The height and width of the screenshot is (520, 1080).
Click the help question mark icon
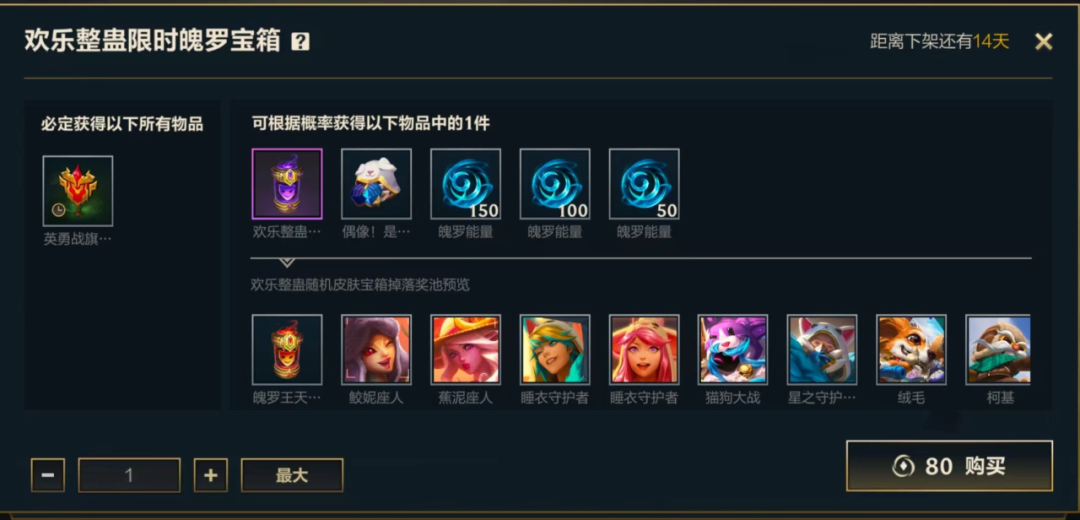click(300, 42)
